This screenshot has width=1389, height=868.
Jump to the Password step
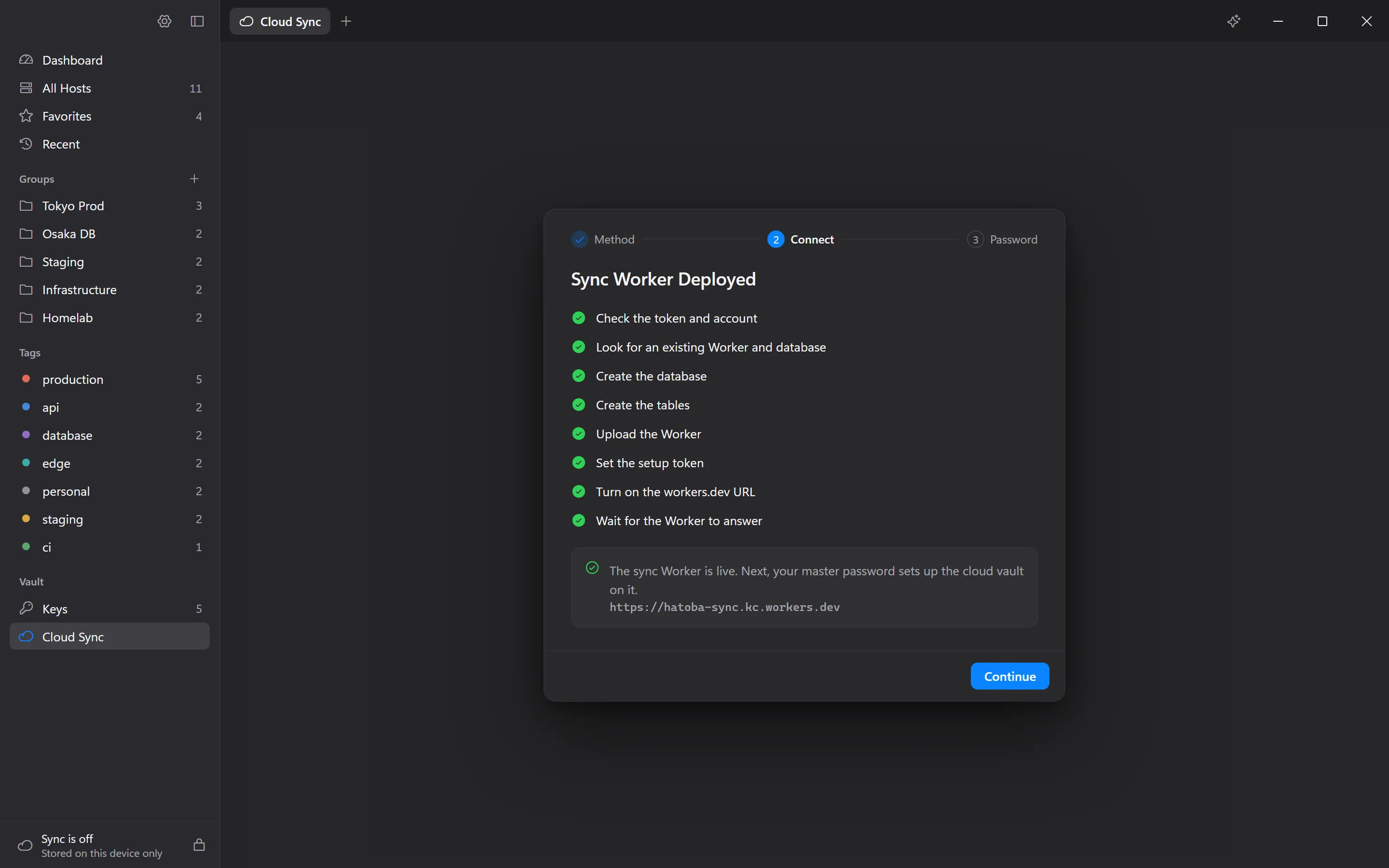[x=1002, y=239]
